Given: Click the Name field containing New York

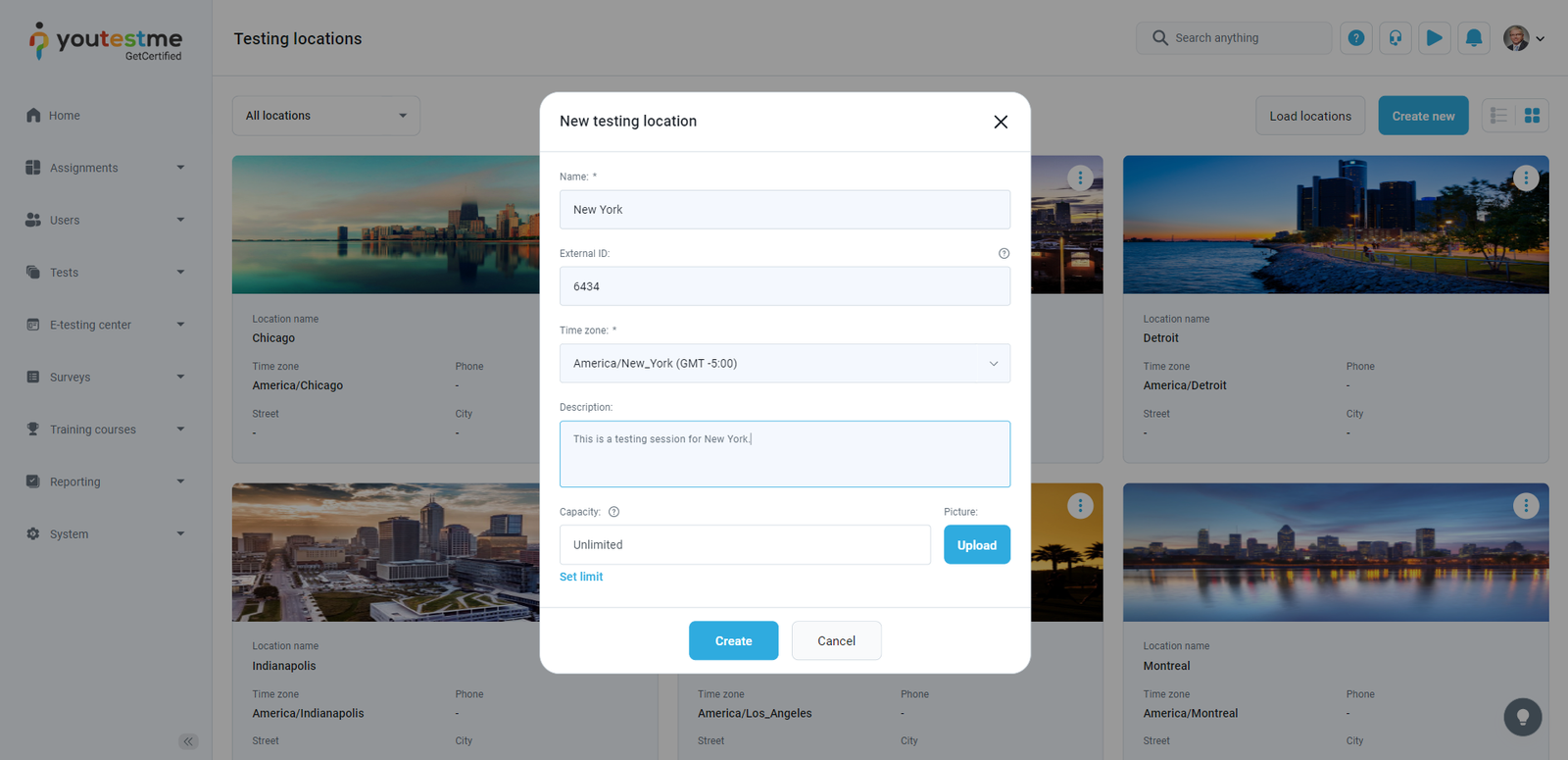Looking at the screenshot, I should click(785, 210).
